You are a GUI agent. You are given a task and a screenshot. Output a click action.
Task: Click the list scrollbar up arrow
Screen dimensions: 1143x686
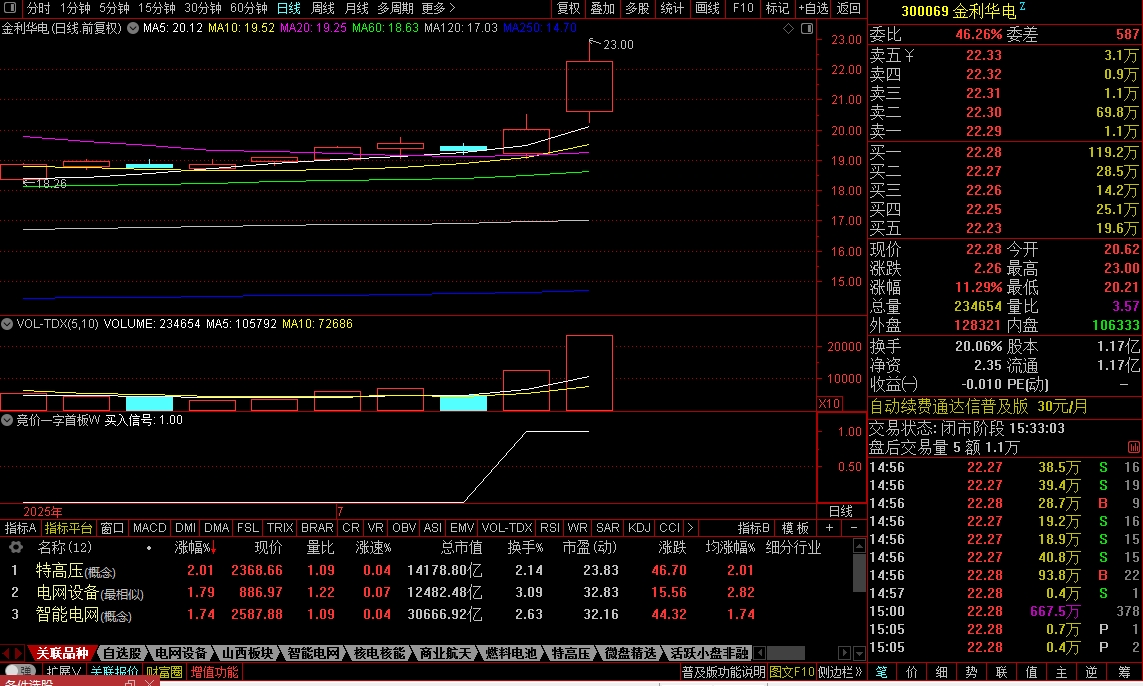[x=859, y=545]
